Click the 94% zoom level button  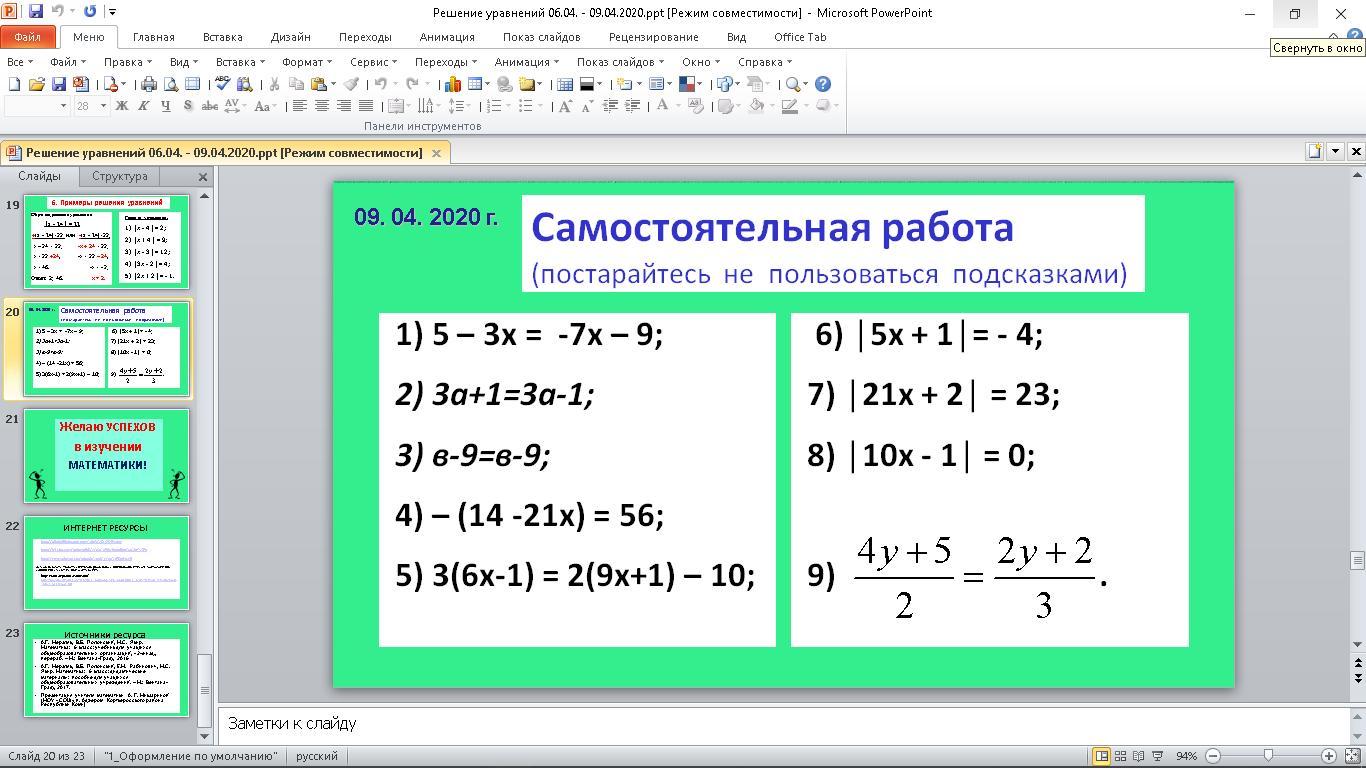(x=1186, y=756)
